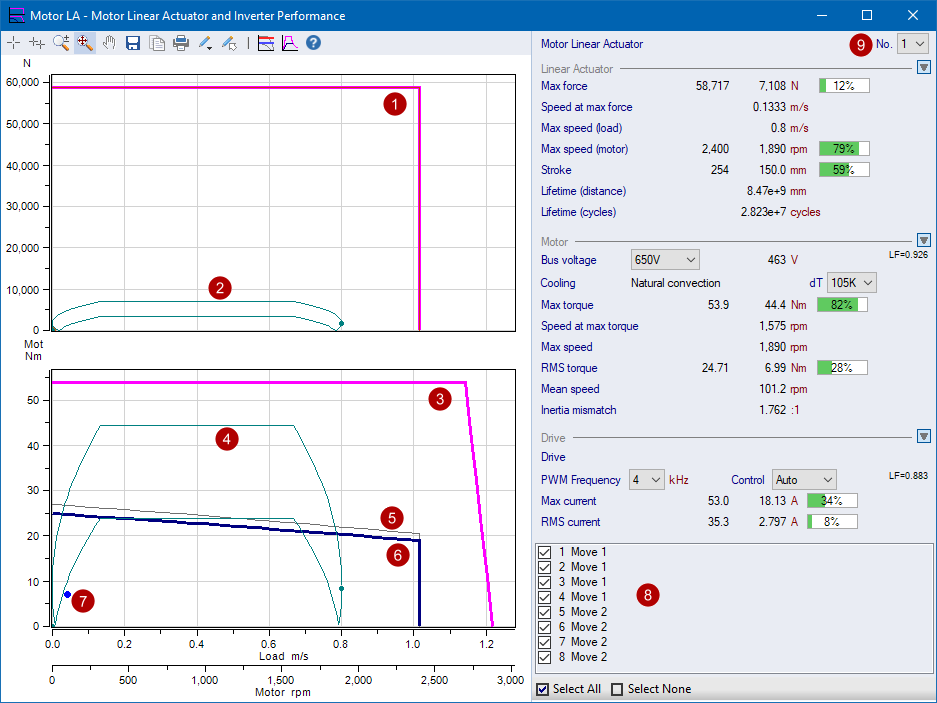
Task: Click the torque-speed curve graph icon
Action: (289, 43)
